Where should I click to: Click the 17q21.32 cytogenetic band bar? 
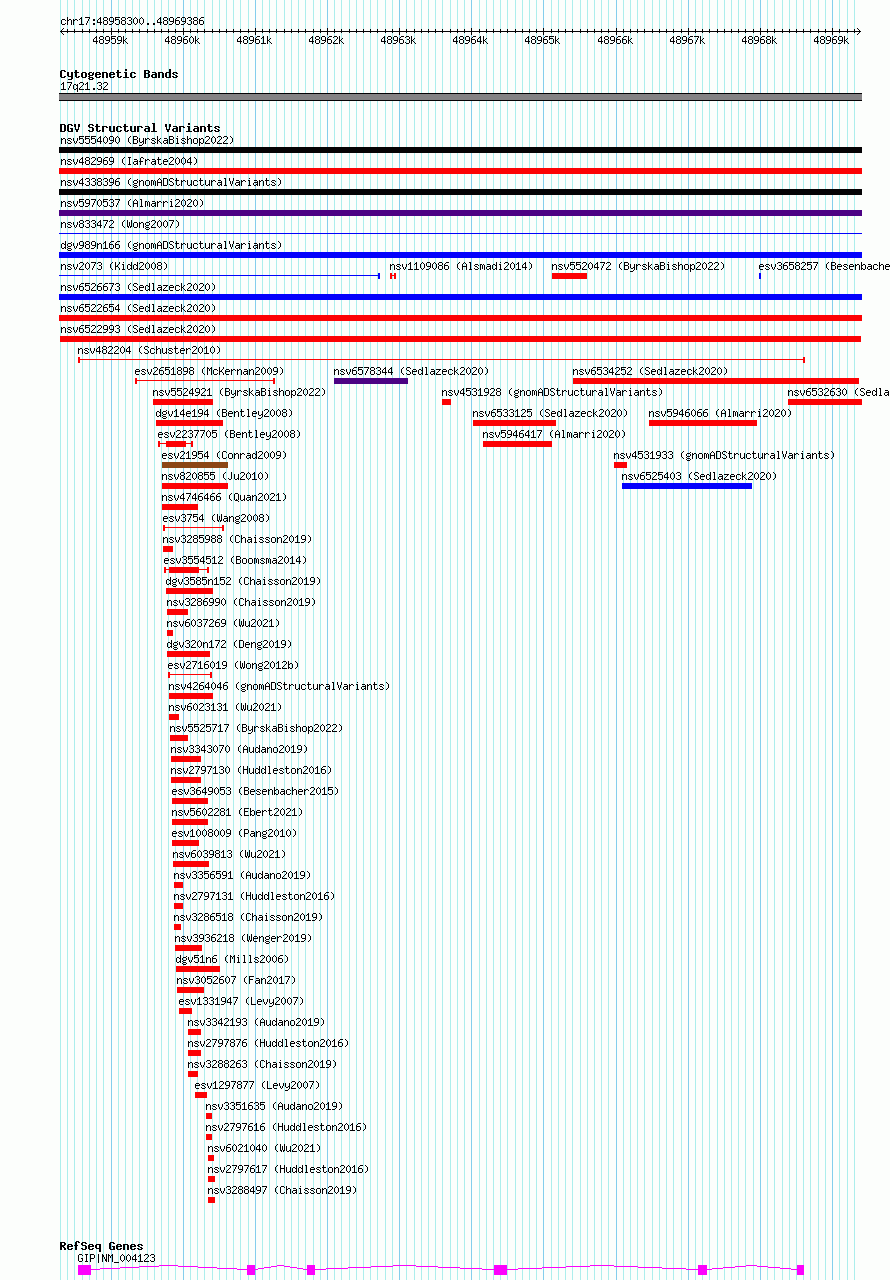click(461, 97)
